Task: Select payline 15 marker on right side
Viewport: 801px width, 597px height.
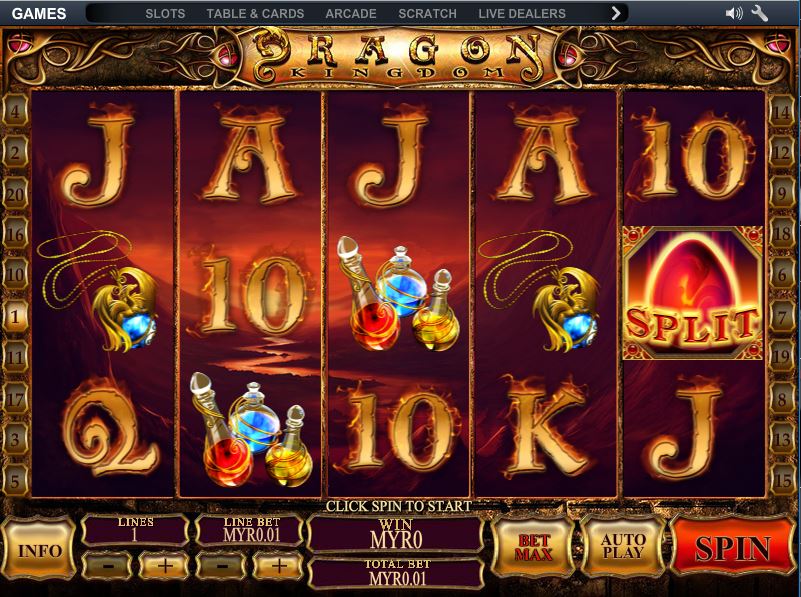Action: [x=782, y=480]
